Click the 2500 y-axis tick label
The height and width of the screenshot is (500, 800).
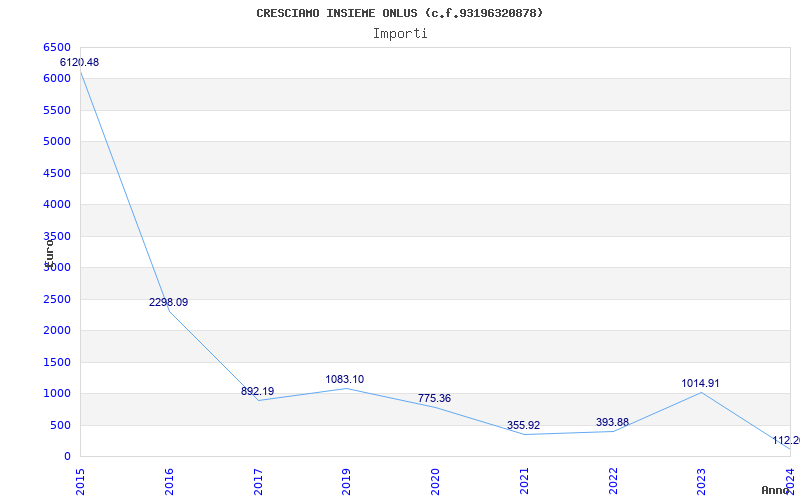[57, 299]
